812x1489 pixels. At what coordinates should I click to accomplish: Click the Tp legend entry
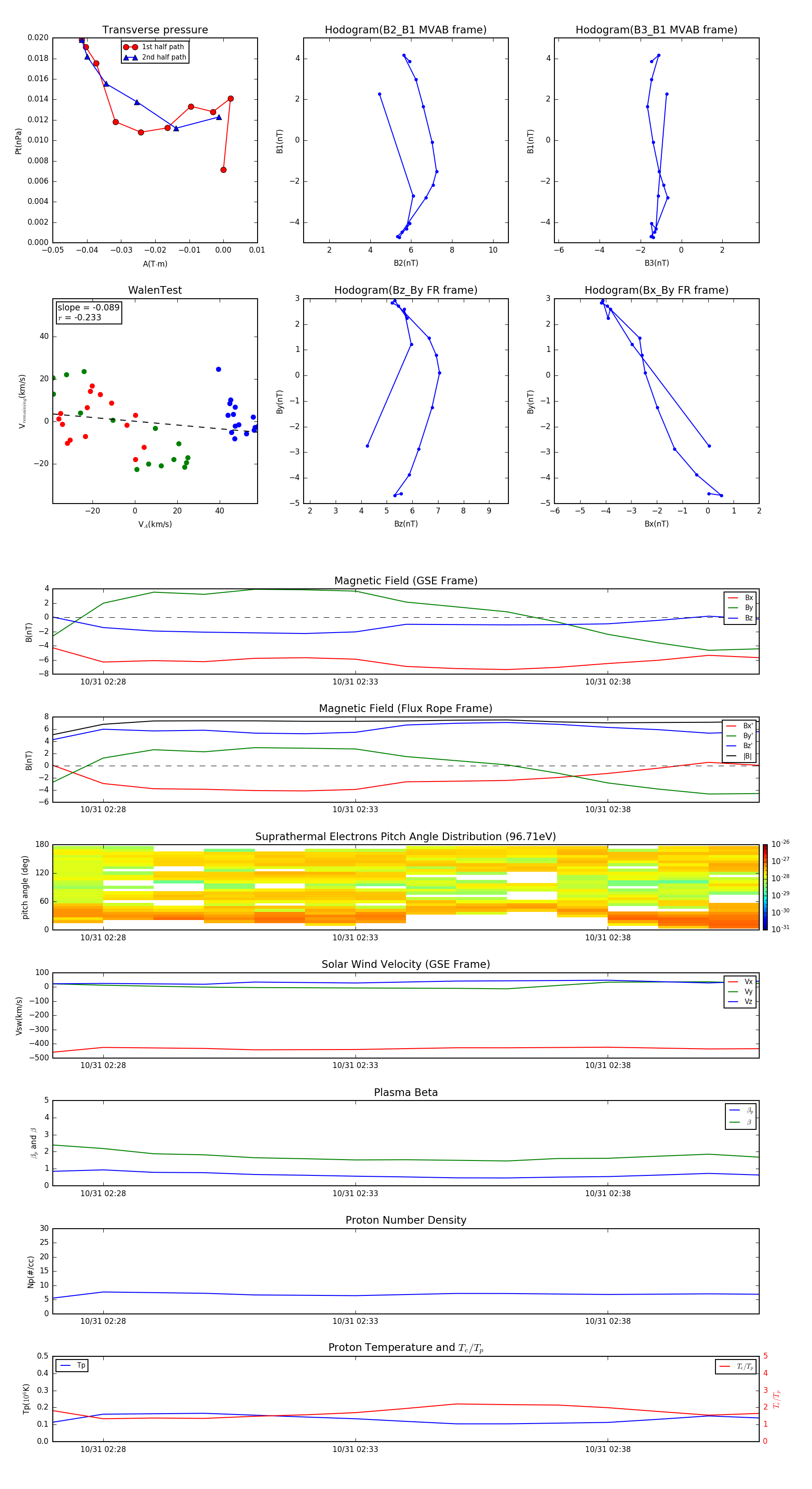[x=72, y=1366]
